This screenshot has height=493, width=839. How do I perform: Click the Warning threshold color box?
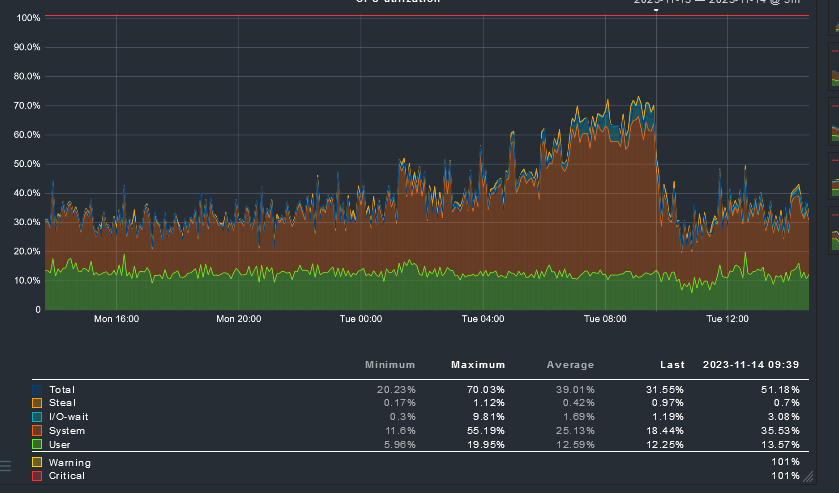(38, 462)
